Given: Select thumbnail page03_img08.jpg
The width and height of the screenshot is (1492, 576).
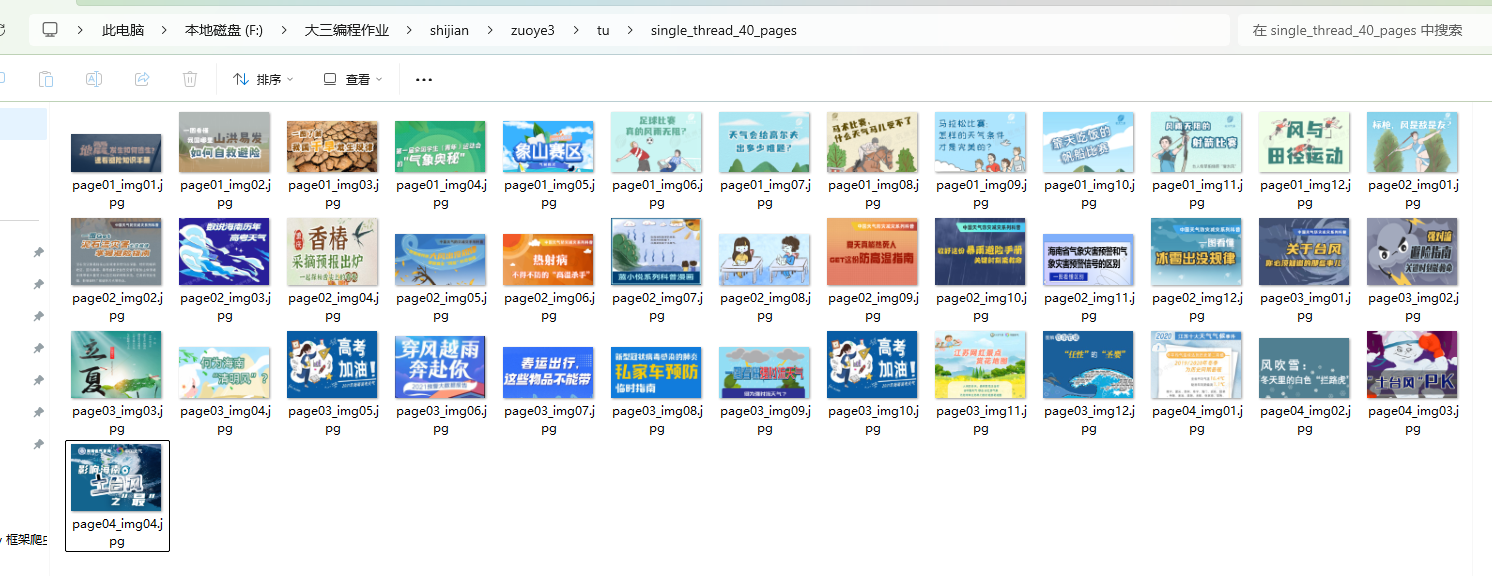Looking at the screenshot, I should click(x=656, y=373).
